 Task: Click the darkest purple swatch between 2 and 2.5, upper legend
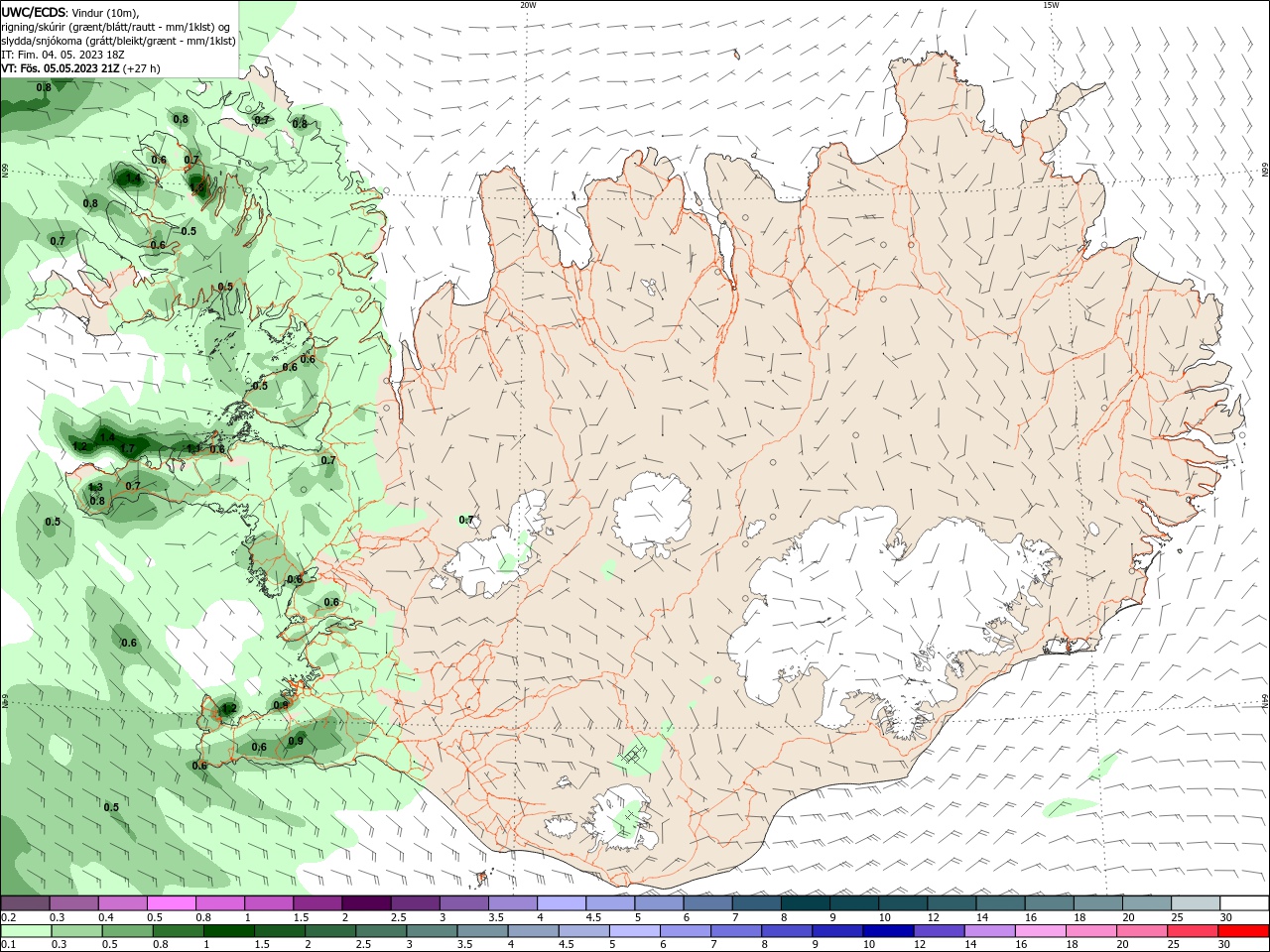coord(366,903)
